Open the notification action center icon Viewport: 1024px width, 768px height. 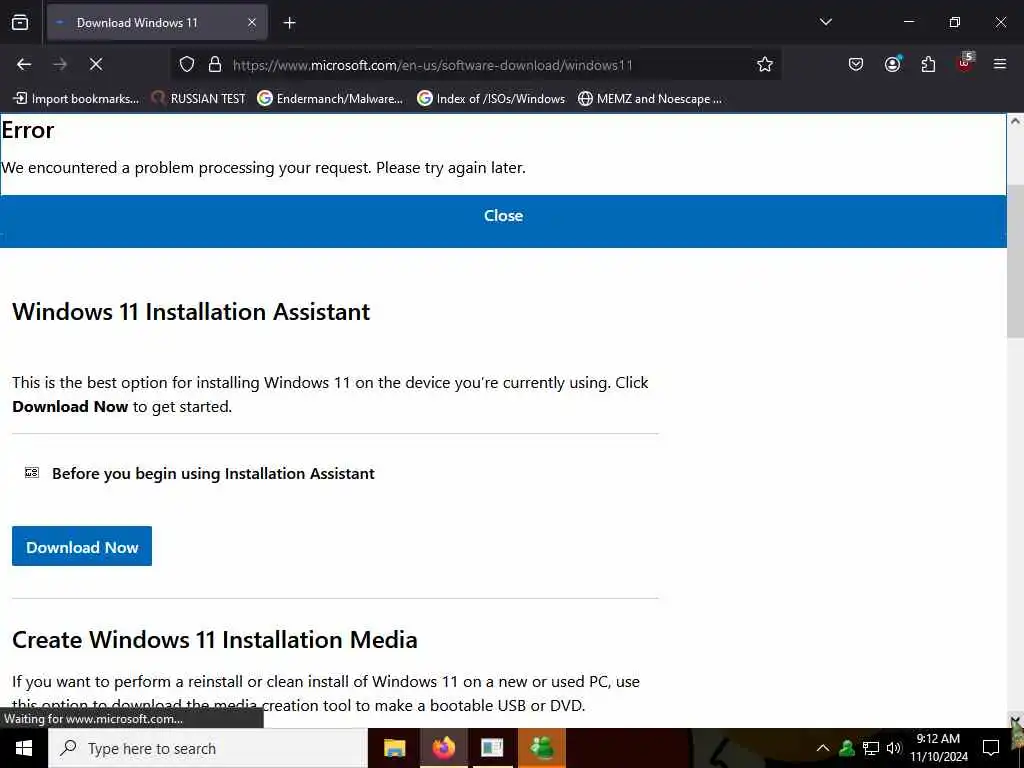991,748
